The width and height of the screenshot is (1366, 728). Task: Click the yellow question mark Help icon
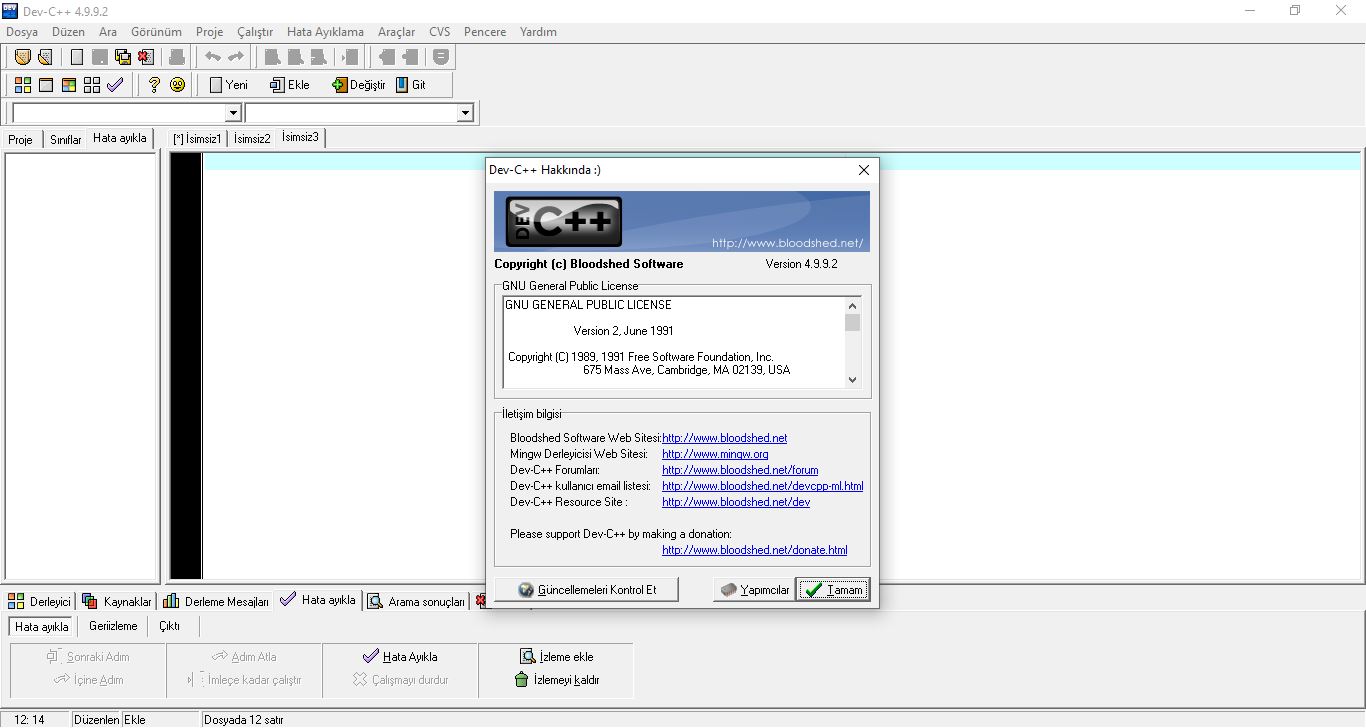tap(154, 85)
